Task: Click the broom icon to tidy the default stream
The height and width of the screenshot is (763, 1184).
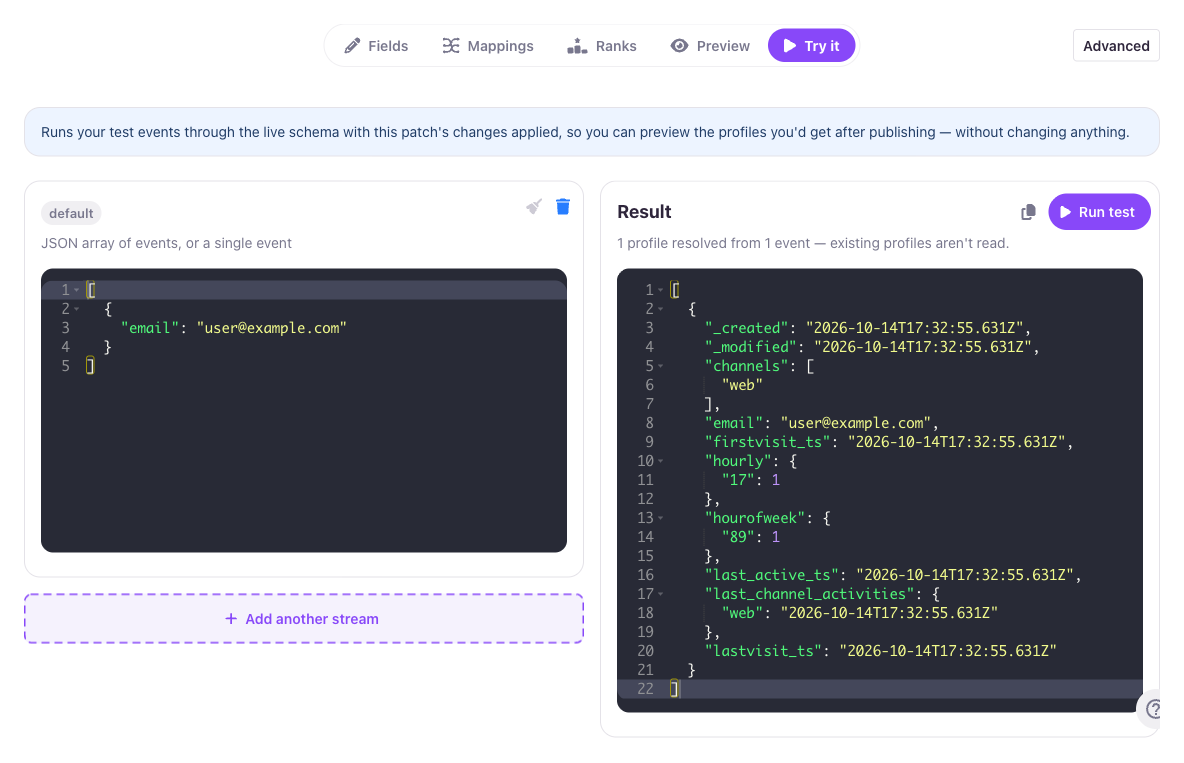Action: coord(534,207)
